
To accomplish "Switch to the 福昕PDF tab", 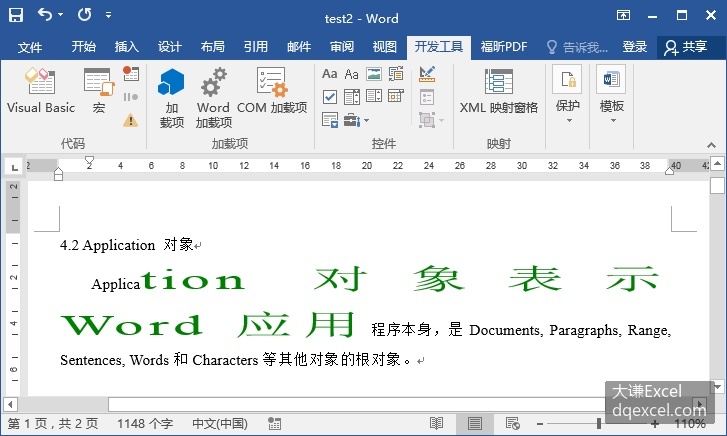I will pos(504,47).
